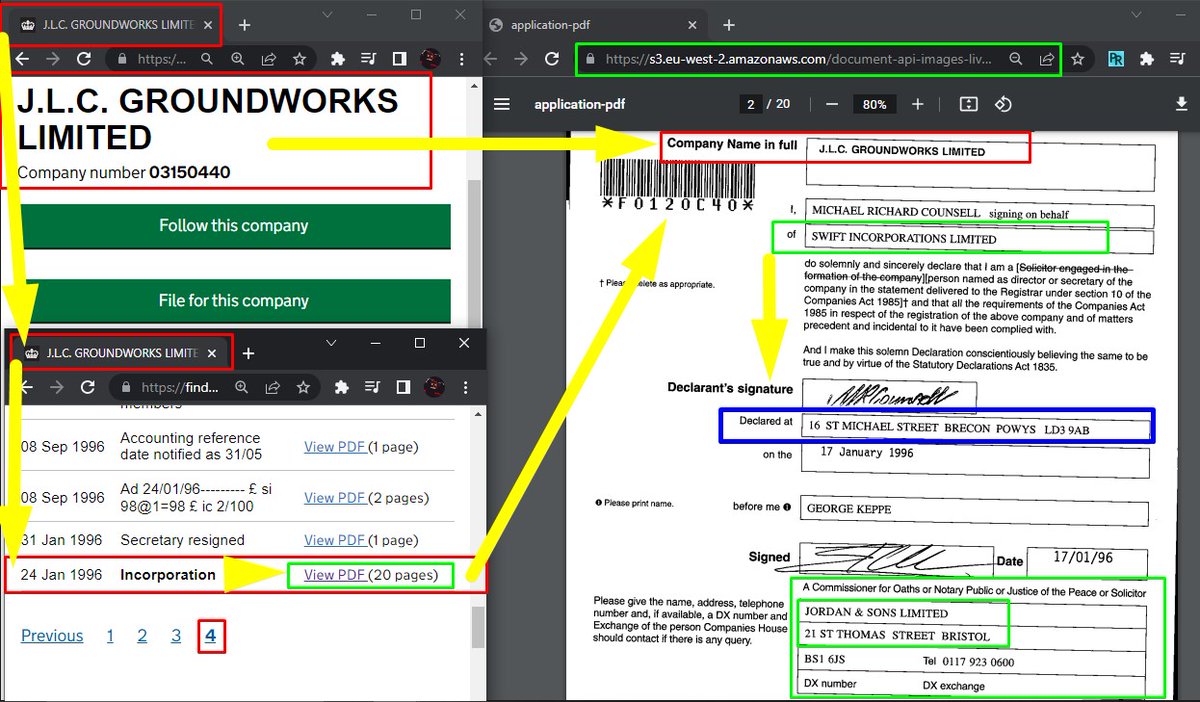The height and width of the screenshot is (702, 1200).
Task: Click Follow this company button
Action: pos(234,226)
